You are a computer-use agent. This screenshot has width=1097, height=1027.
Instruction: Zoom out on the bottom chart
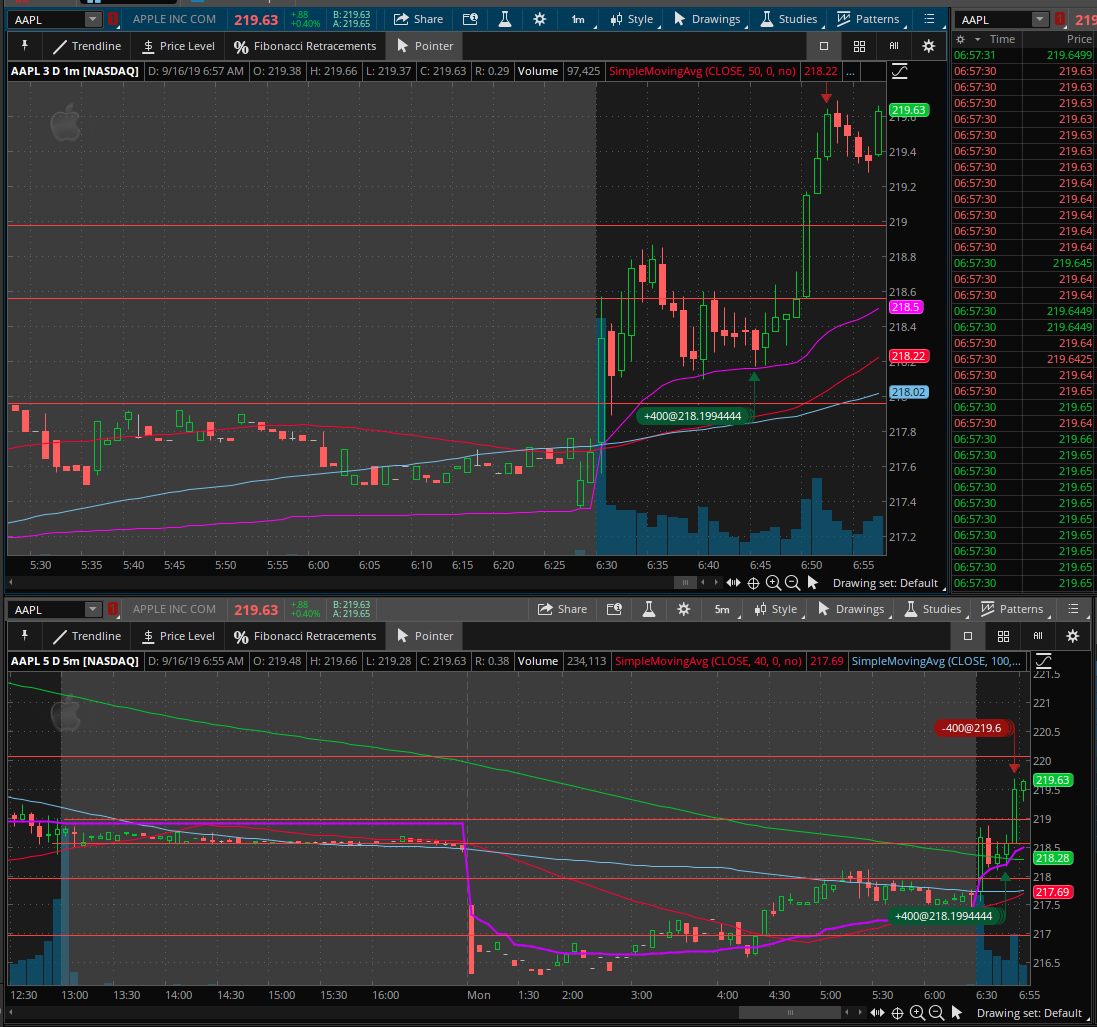click(x=937, y=1012)
